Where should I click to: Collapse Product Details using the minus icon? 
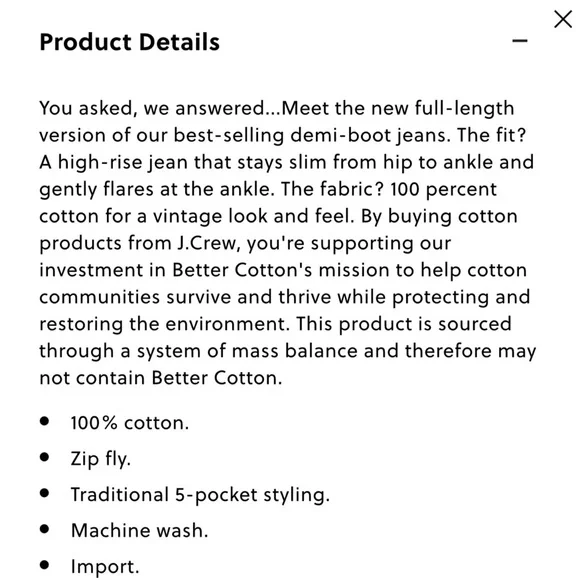pos(519,41)
